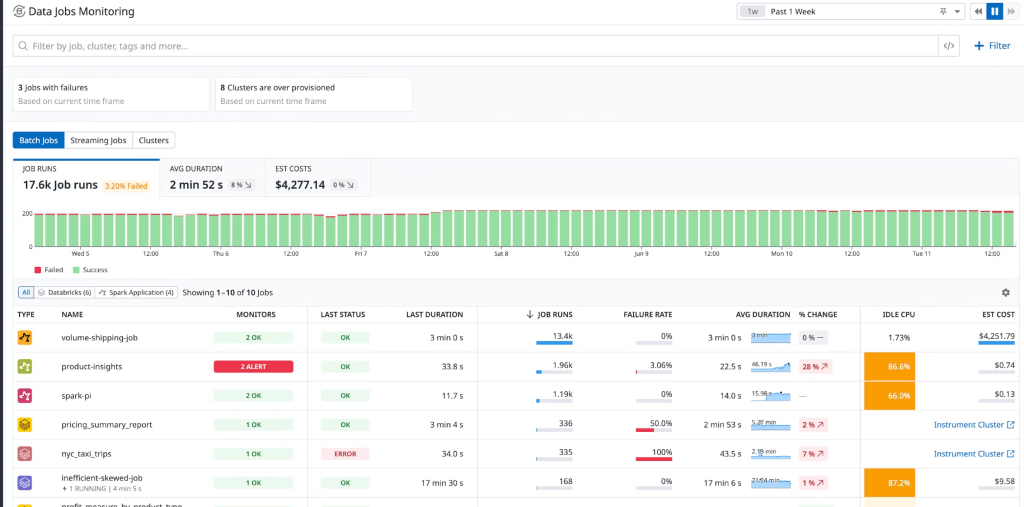Open the Past 1 Week time dropdown

850,11
